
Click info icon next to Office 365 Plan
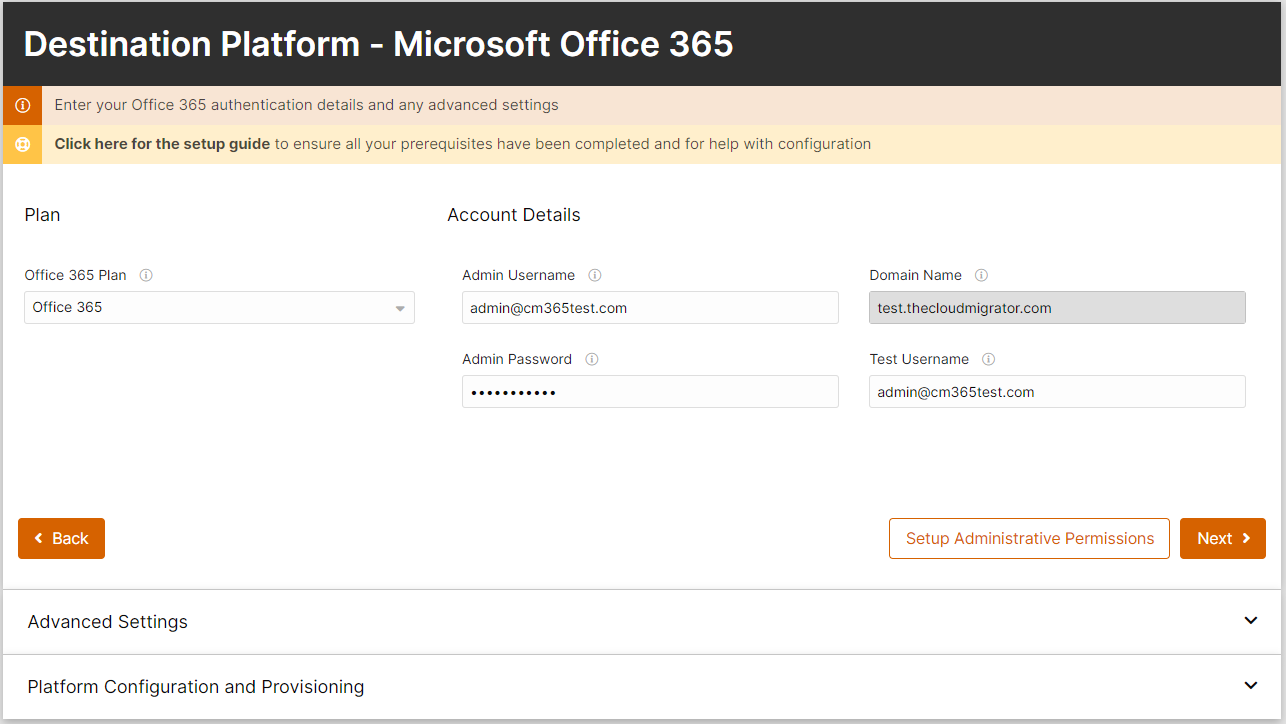[x=146, y=275]
